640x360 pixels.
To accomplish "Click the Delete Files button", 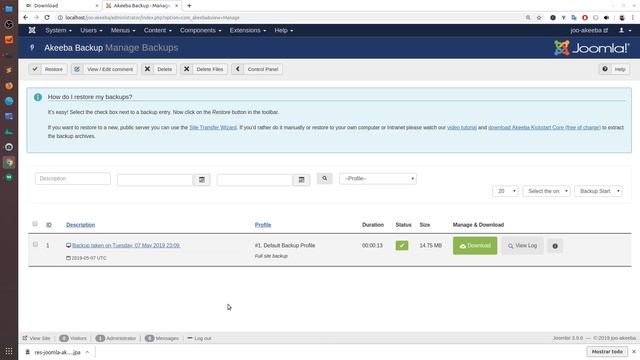I will [204, 69].
